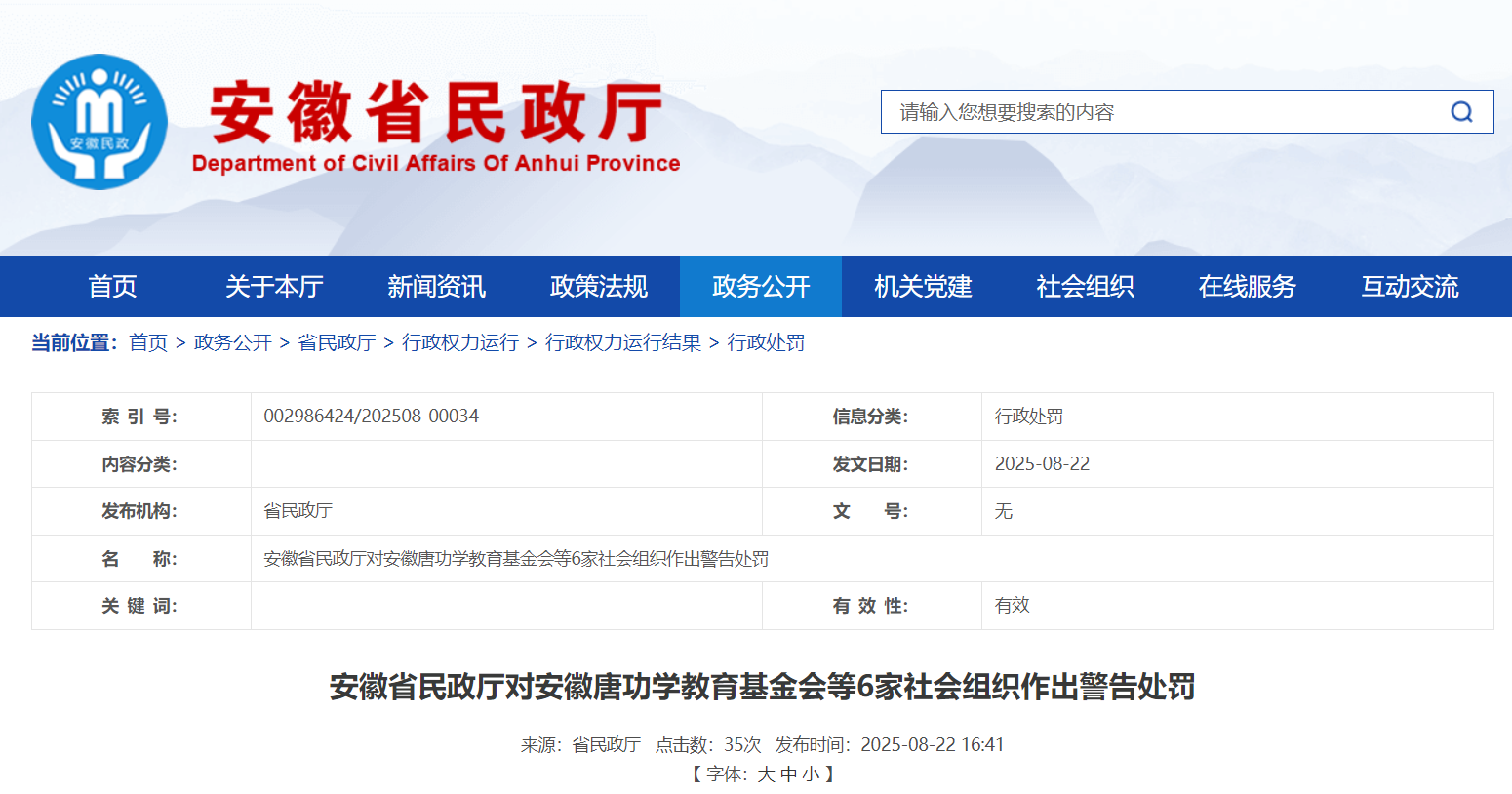Viewport: 1512px width, 794px height.
Task: Open the highlighted 政务公开 section
Action: click(x=761, y=286)
